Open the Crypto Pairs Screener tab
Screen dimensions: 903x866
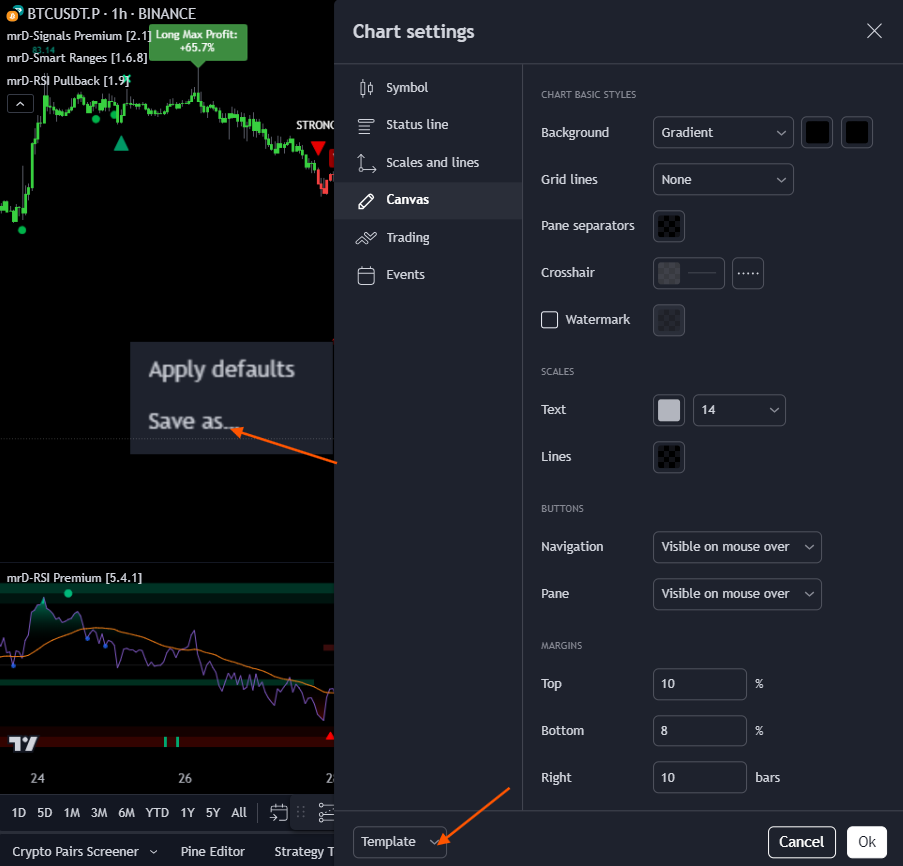(x=75, y=852)
